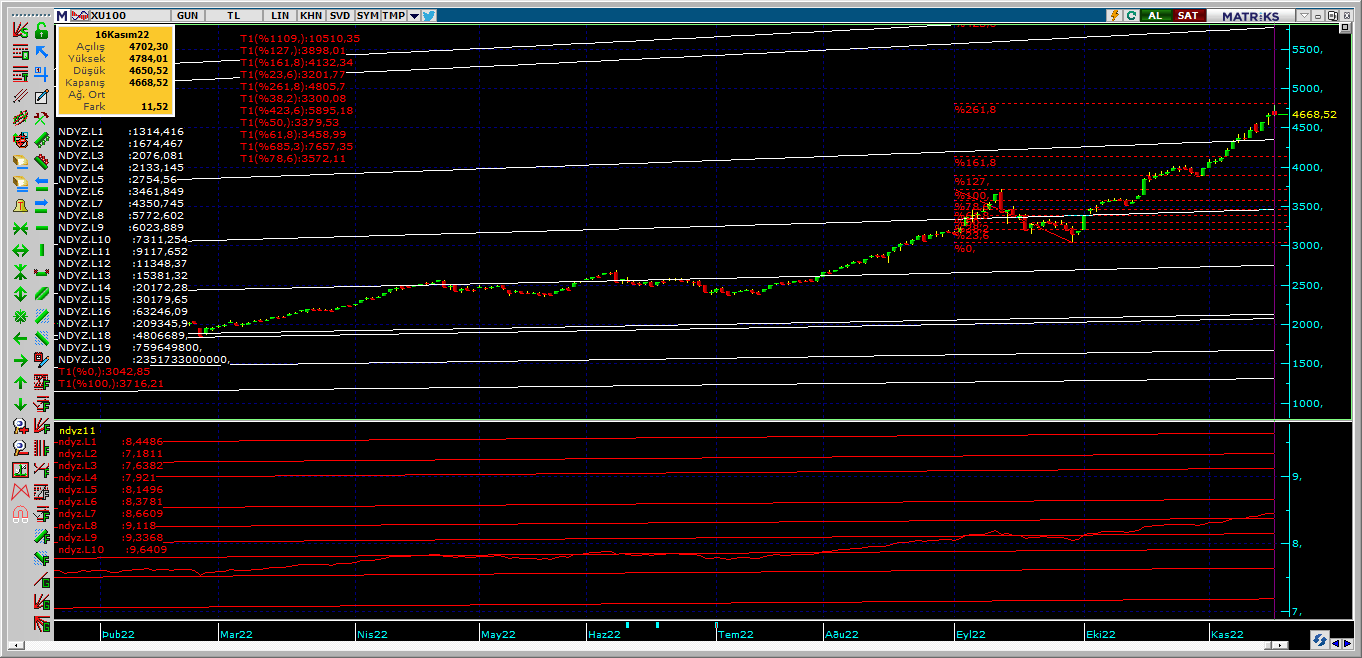This screenshot has width=1362, height=658.
Task: Toggle the SVD button
Action: (340, 16)
